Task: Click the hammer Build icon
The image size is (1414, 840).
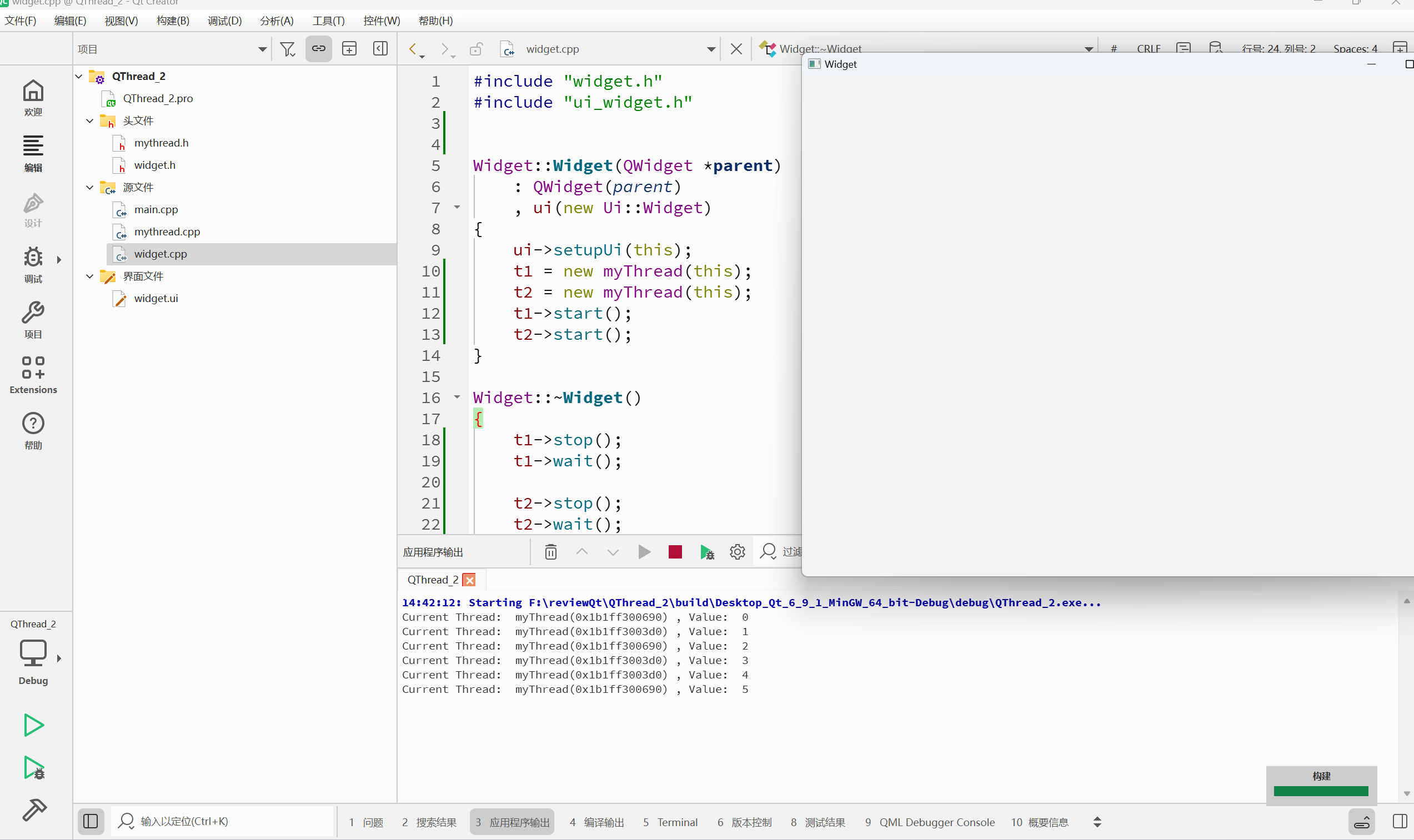Action: [x=33, y=810]
